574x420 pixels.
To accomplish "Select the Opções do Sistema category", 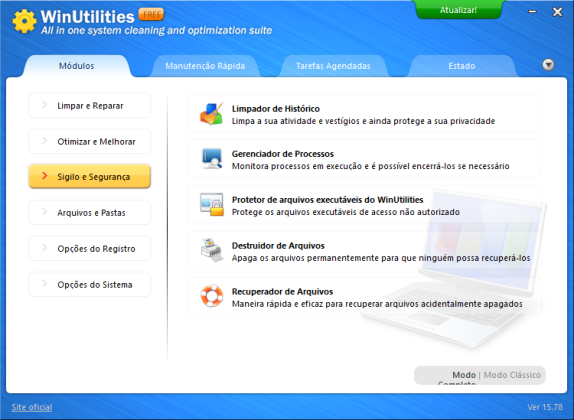I will click(x=90, y=284).
